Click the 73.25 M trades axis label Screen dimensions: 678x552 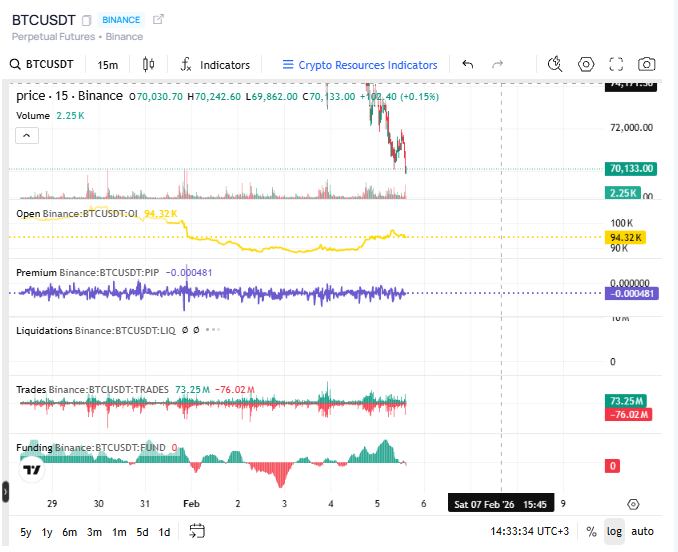[x=626, y=401]
